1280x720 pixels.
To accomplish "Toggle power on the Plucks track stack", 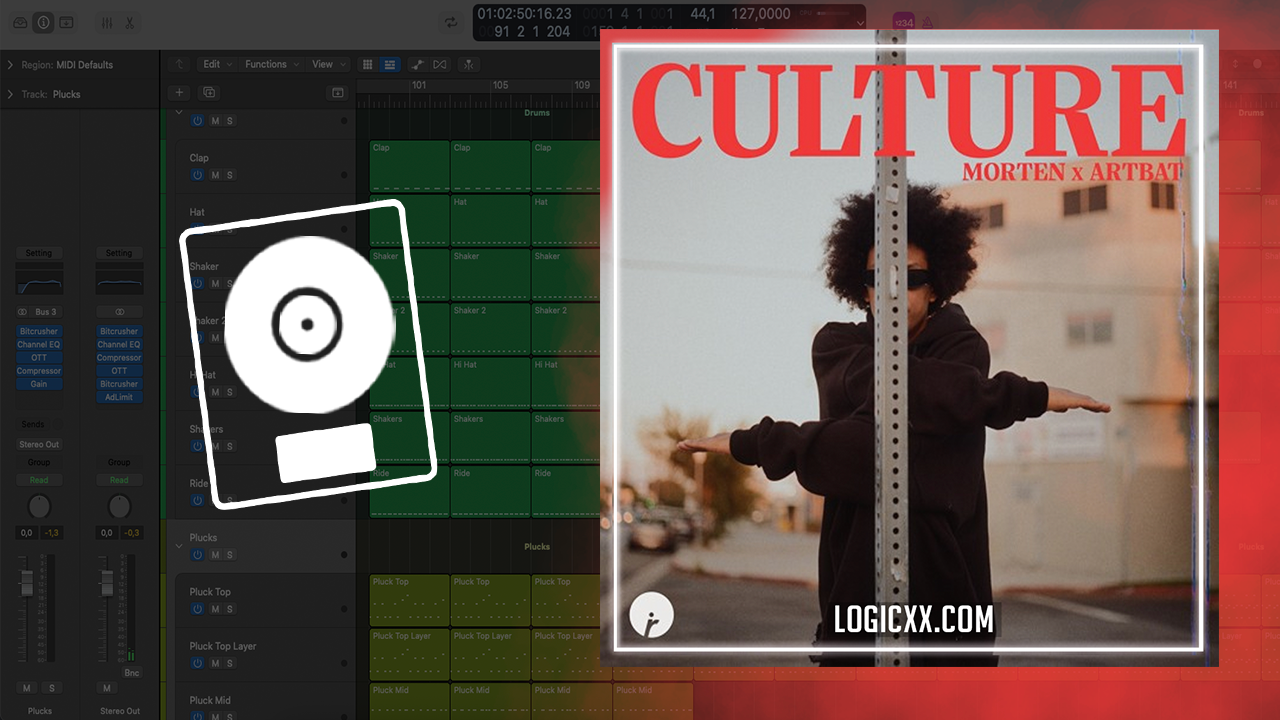I will pos(198,555).
